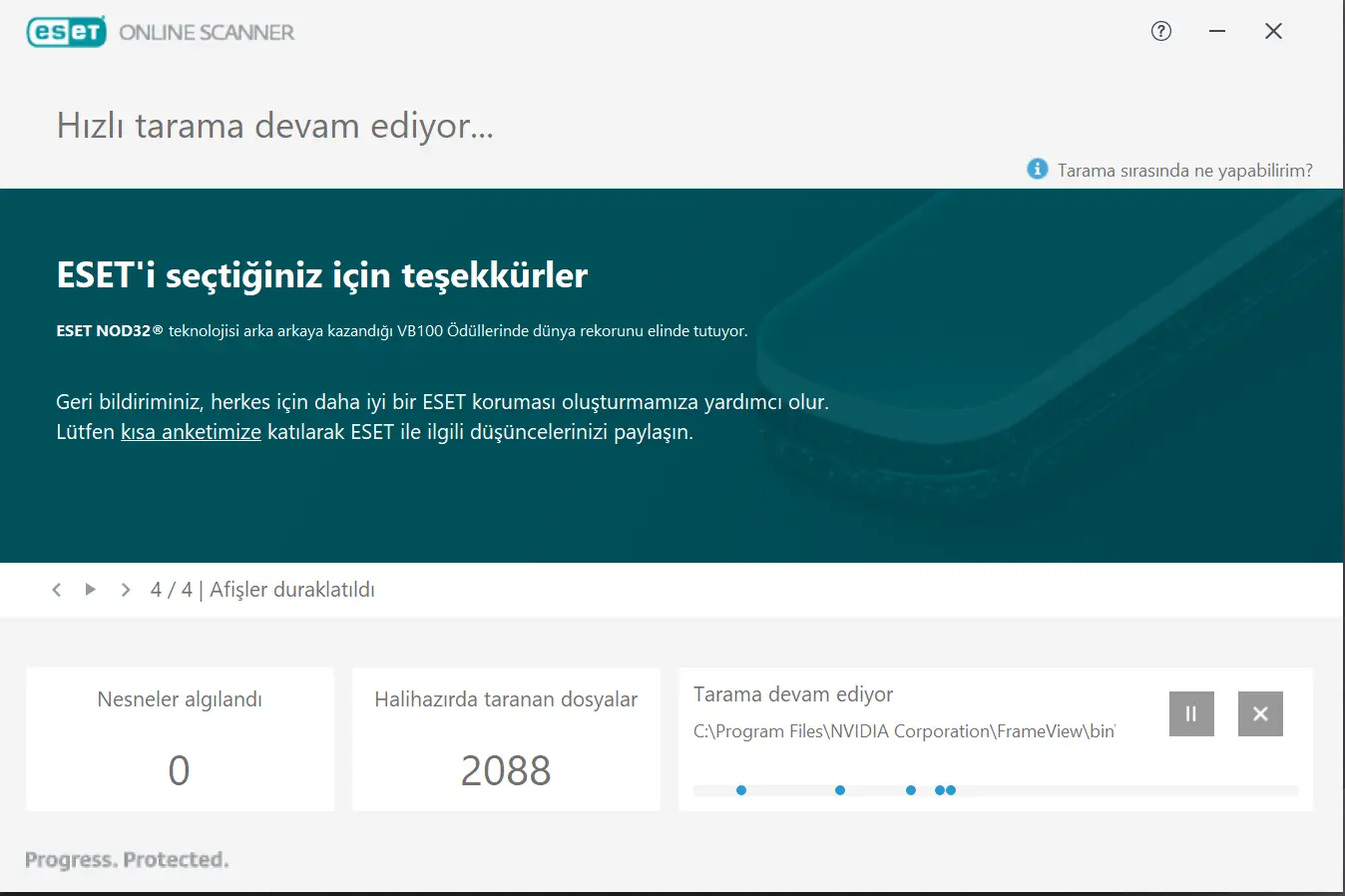
Task: Click the '4 / 4 | Afişler duraklatıldı' status text
Action: tap(262, 590)
